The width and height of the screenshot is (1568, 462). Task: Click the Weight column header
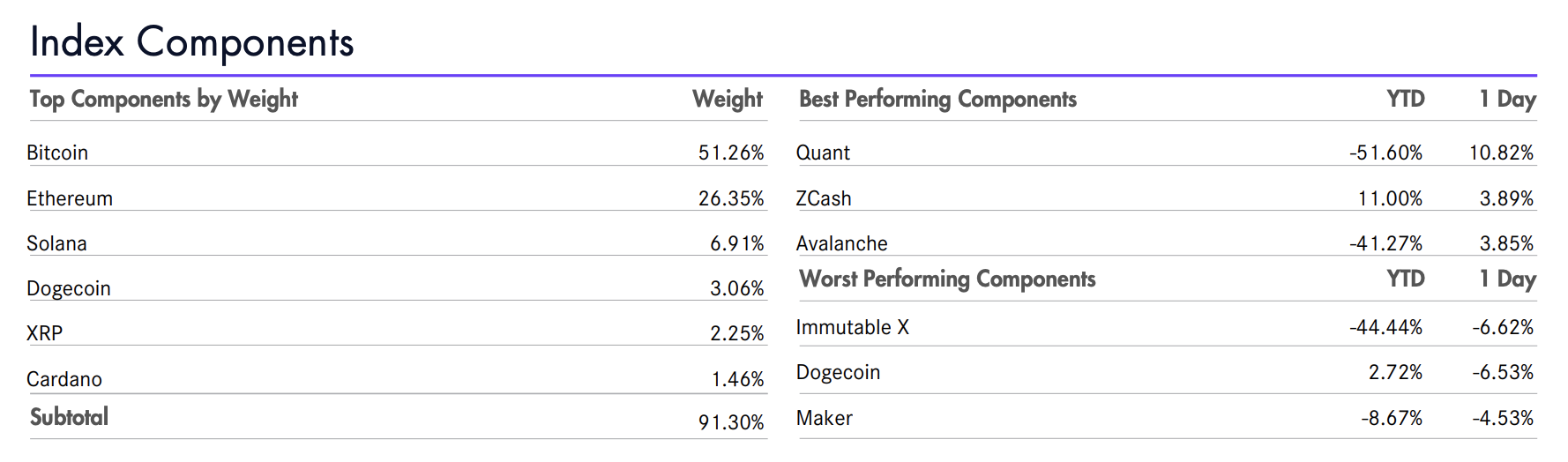tap(727, 99)
